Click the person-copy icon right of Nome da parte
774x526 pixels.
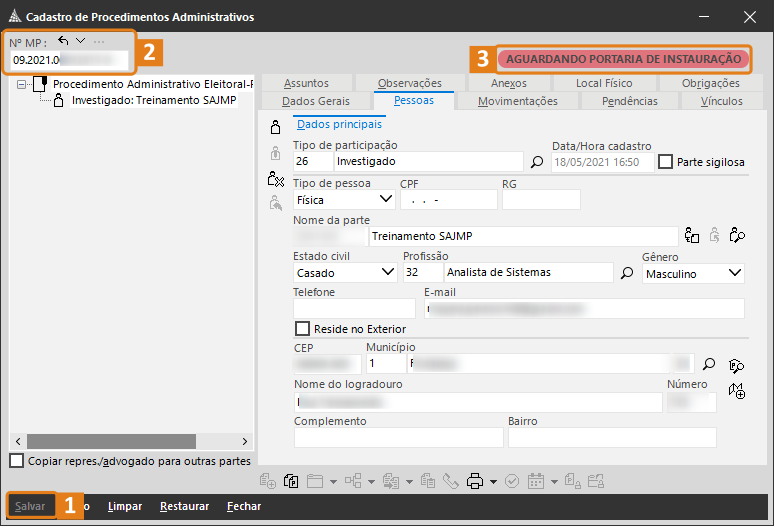pyautogui.click(x=692, y=235)
